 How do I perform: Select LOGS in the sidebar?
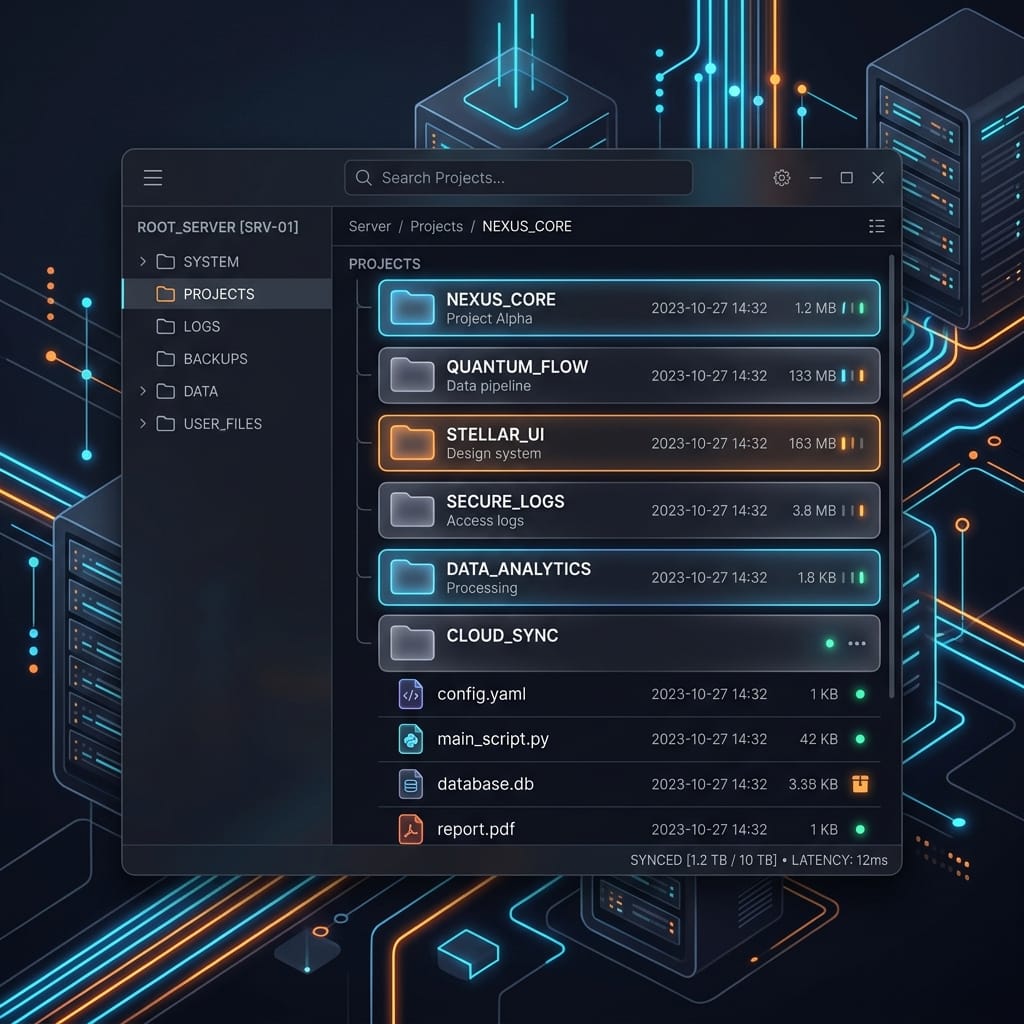tap(227, 326)
